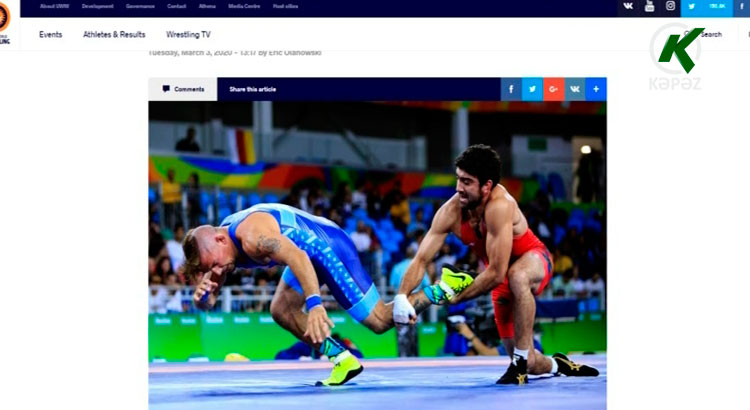Go to Wrestling TV
Image resolution: width=750 pixels, height=410 pixels.
pos(188,34)
